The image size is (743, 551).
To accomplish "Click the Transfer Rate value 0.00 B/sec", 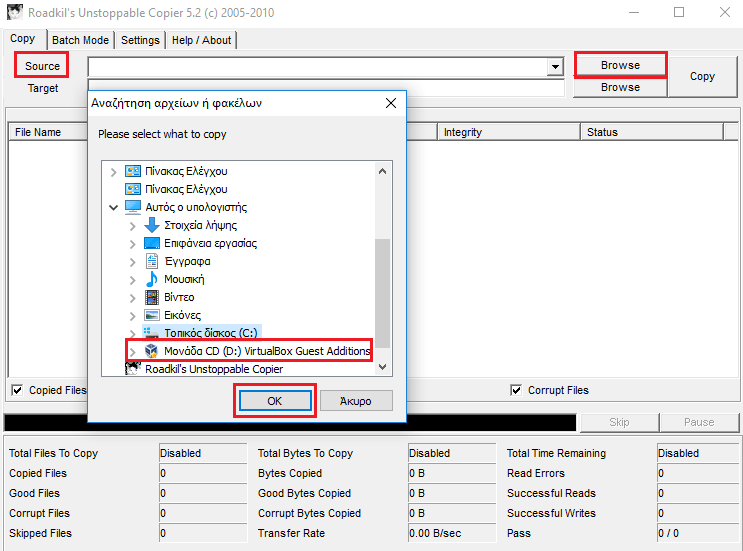I will tap(452, 533).
